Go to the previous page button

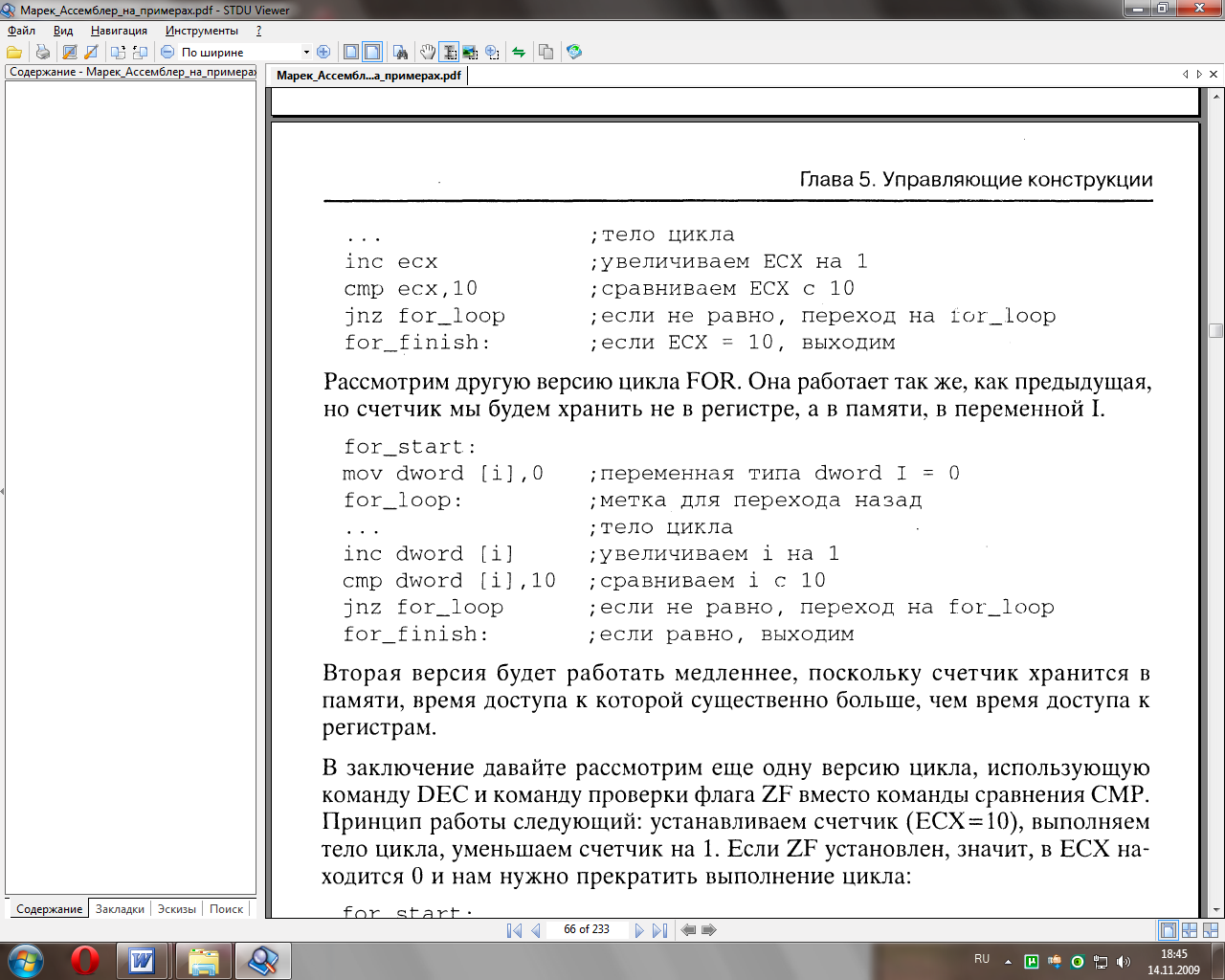click(x=535, y=930)
